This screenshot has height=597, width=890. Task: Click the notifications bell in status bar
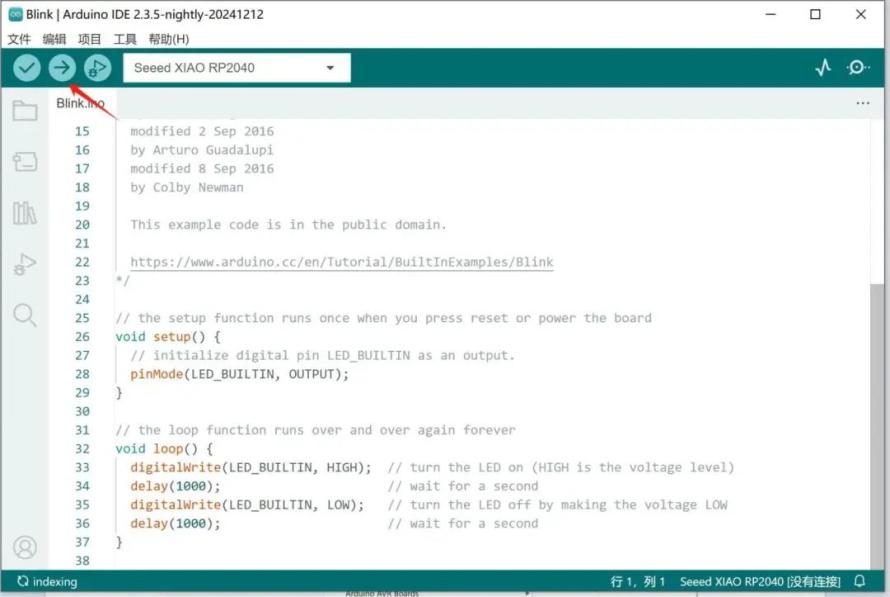[860, 581]
